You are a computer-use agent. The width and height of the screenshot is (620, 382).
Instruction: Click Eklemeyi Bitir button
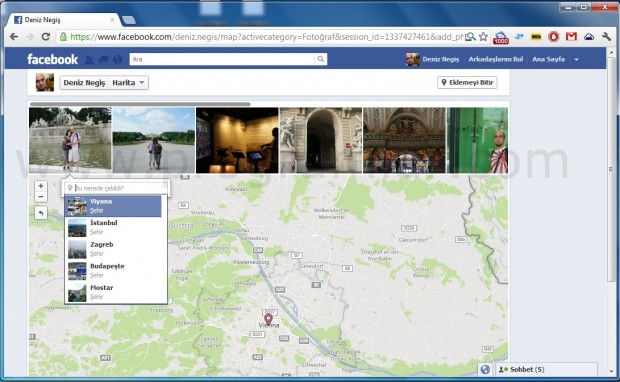pyautogui.click(x=467, y=82)
